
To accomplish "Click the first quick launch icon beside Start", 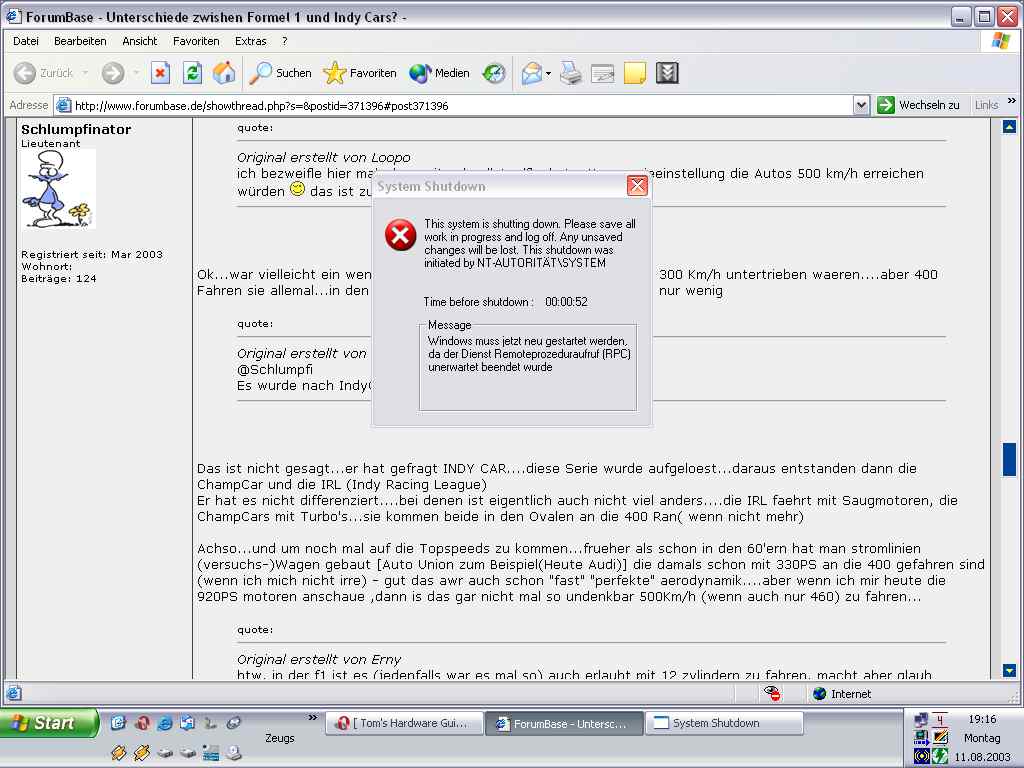I will [x=118, y=723].
